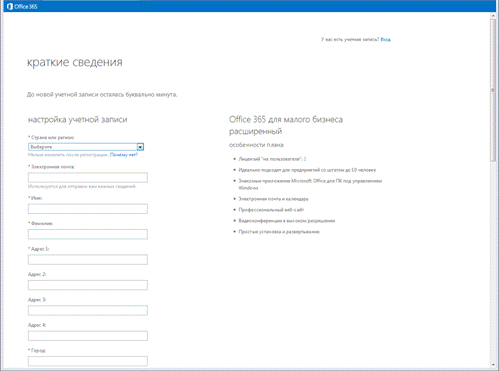Click the scrollbar up arrow
This screenshot has height=371, width=499.
coord(493,16)
